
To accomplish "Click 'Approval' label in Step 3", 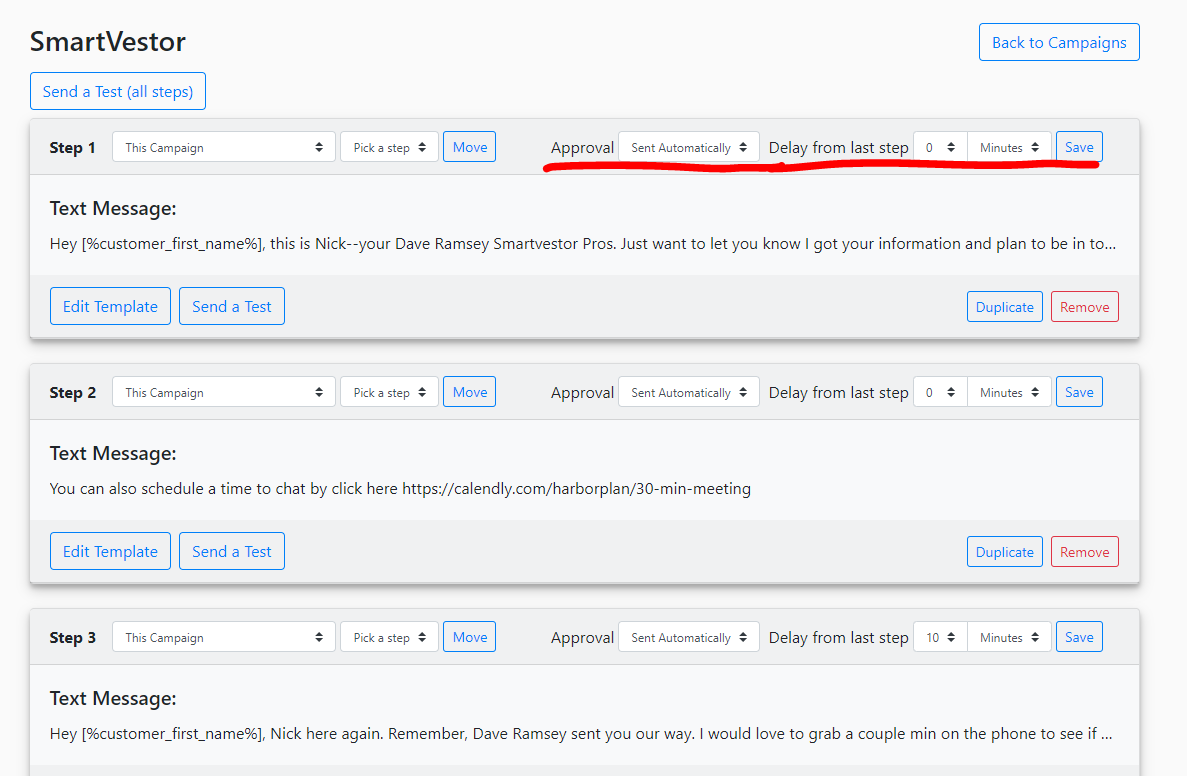I will coord(582,638).
